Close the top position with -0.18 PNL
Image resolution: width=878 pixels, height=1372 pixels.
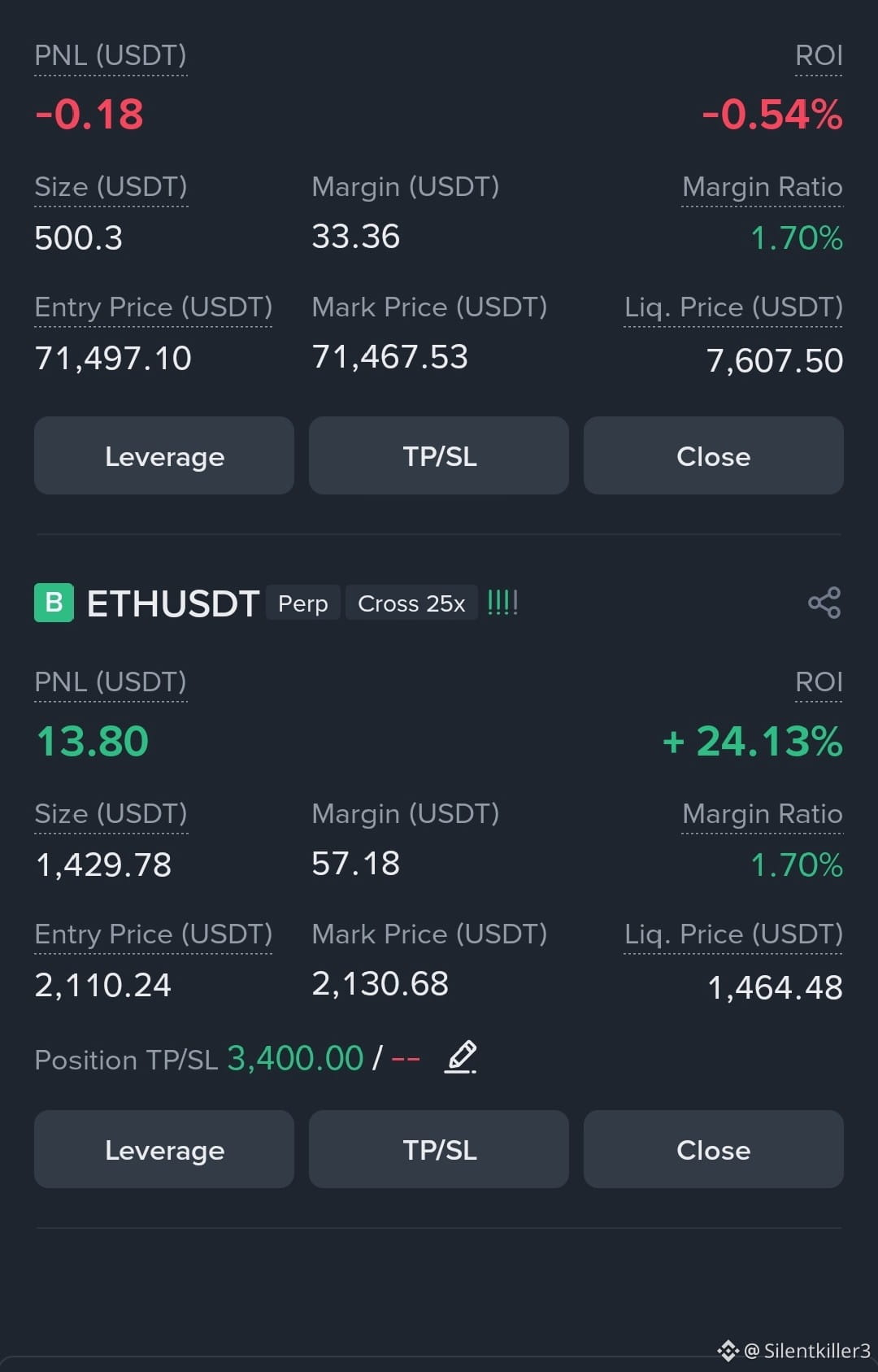point(714,455)
